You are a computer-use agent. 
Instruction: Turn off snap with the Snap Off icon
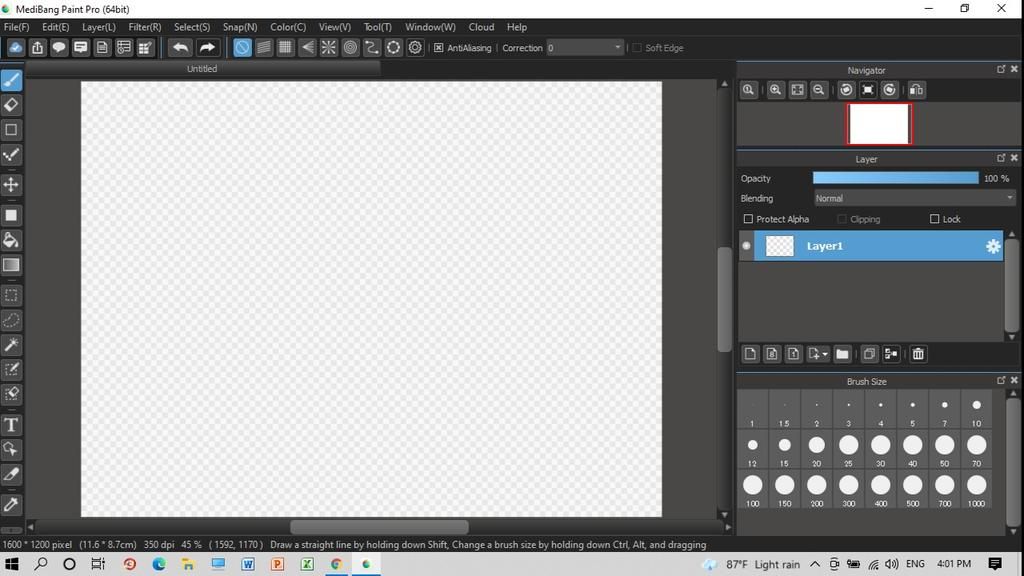(x=242, y=48)
